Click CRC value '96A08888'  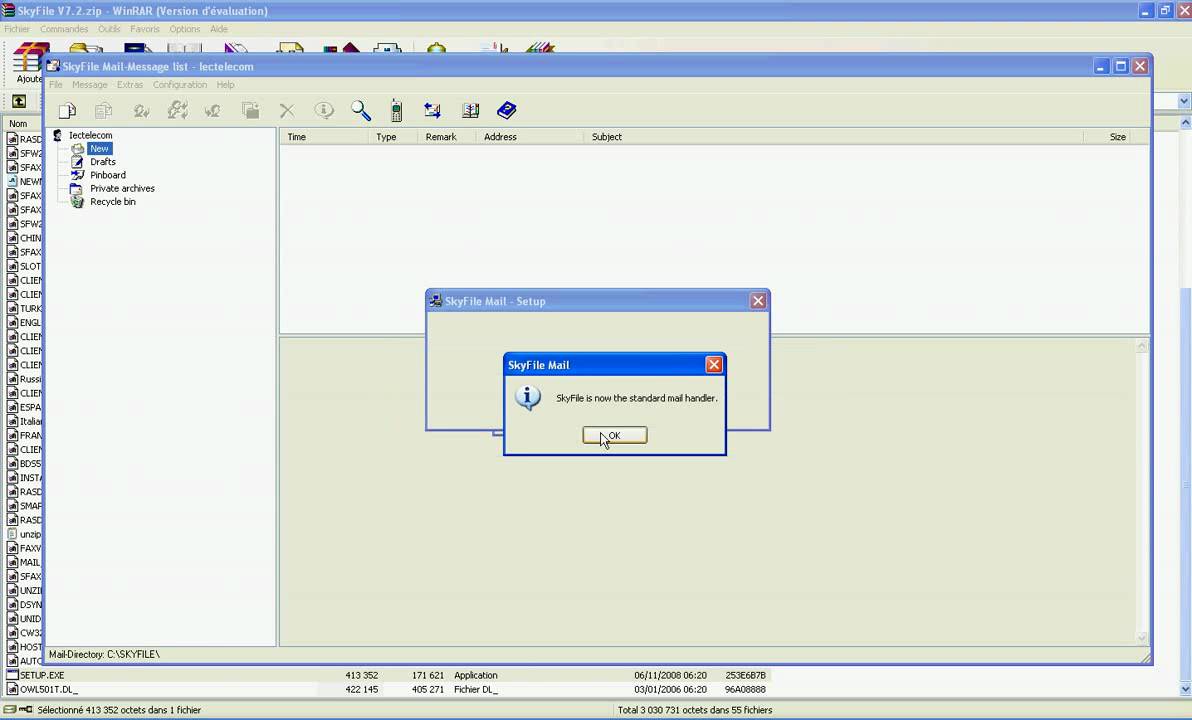click(x=745, y=690)
